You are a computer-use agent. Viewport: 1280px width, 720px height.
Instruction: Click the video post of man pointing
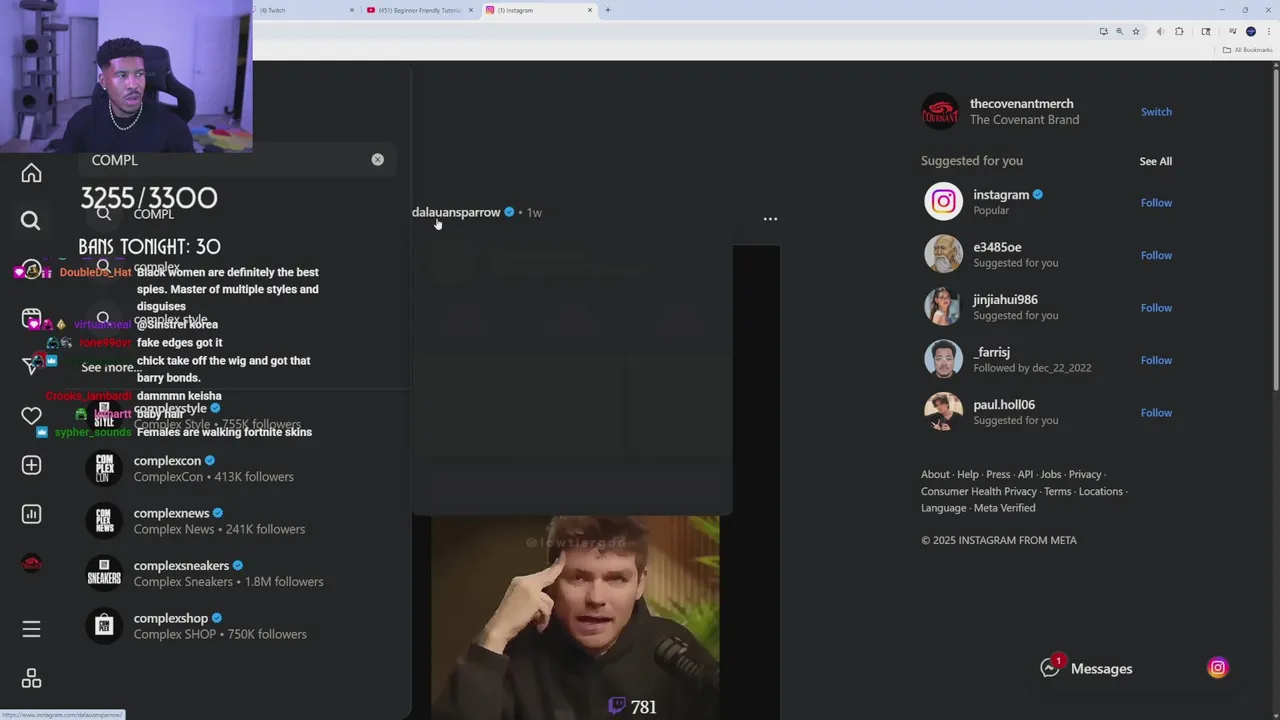(x=575, y=617)
